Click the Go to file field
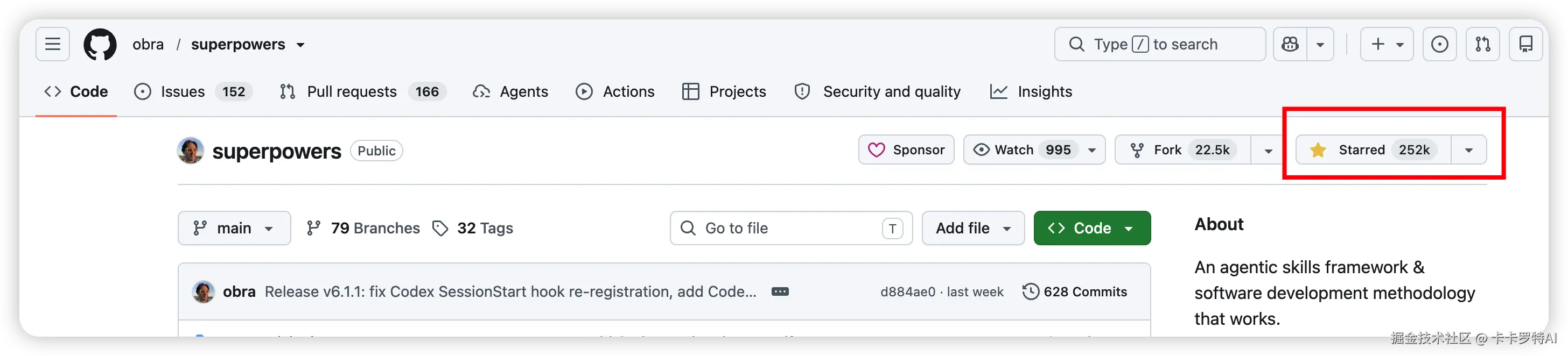The width and height of the screenshot is (1568, 356). coord(790,229)
